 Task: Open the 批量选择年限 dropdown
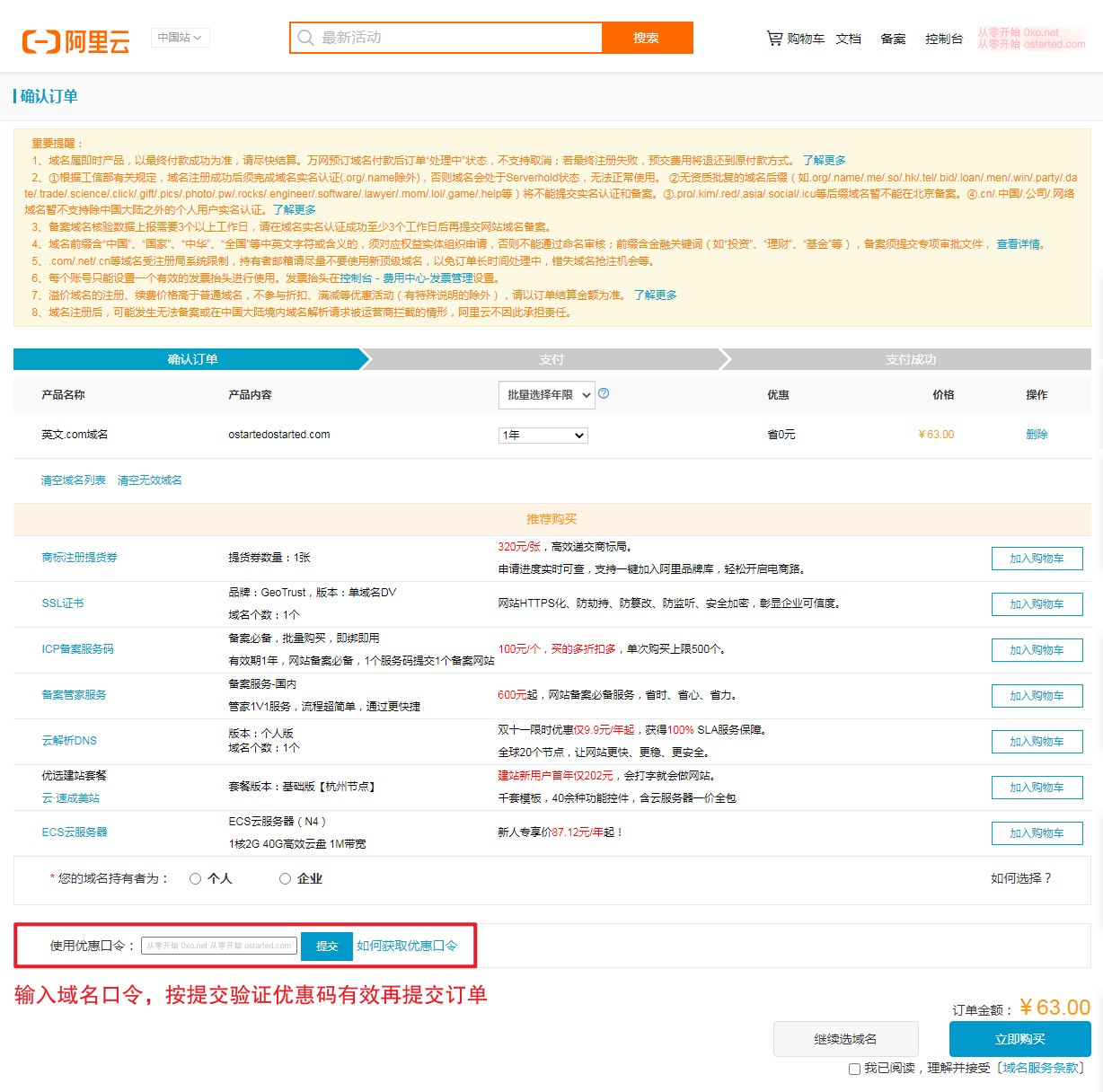pyautogui.click(x=547, y=395)
